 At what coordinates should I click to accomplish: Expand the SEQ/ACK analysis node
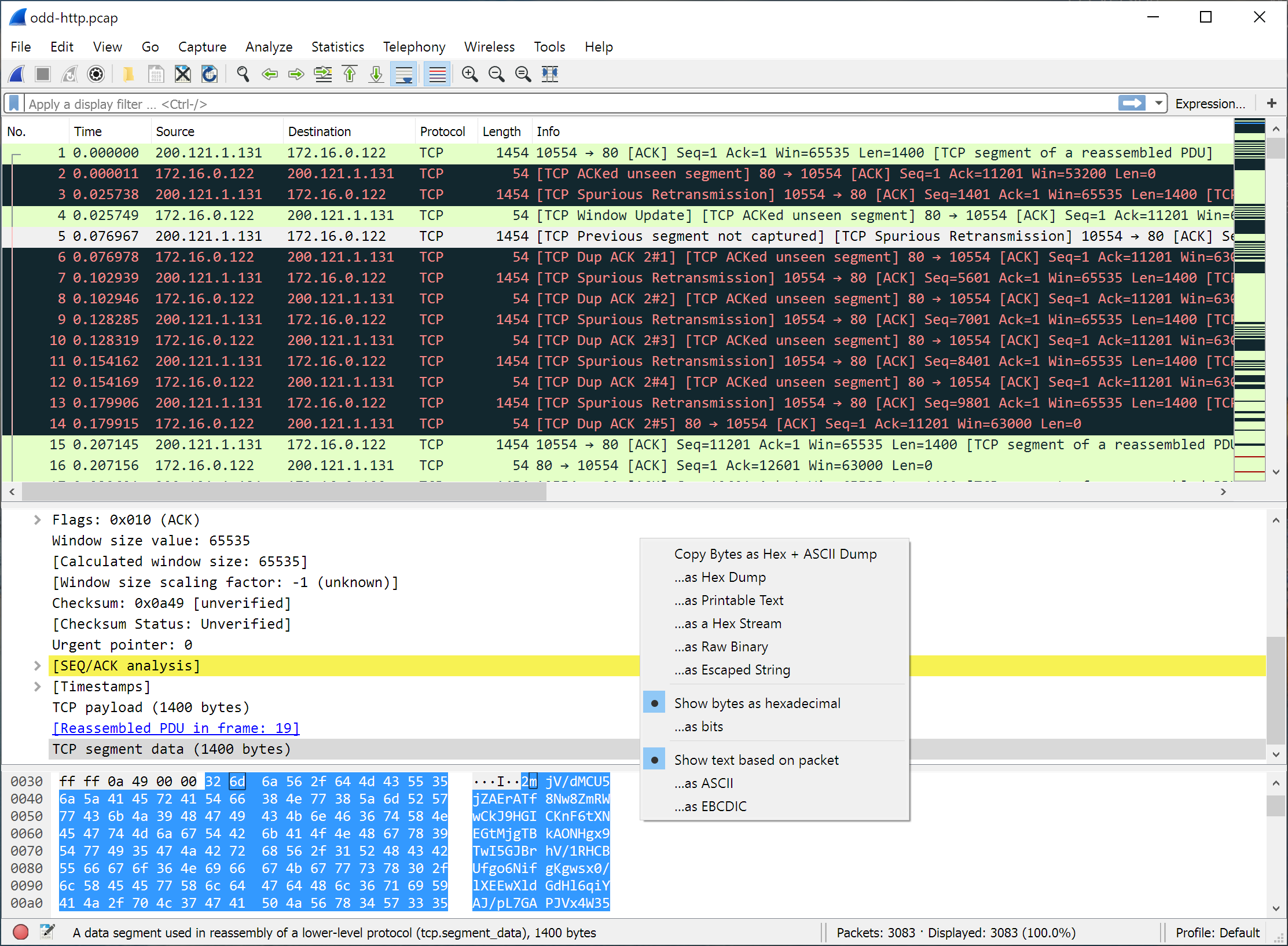(x=38, y=665)
